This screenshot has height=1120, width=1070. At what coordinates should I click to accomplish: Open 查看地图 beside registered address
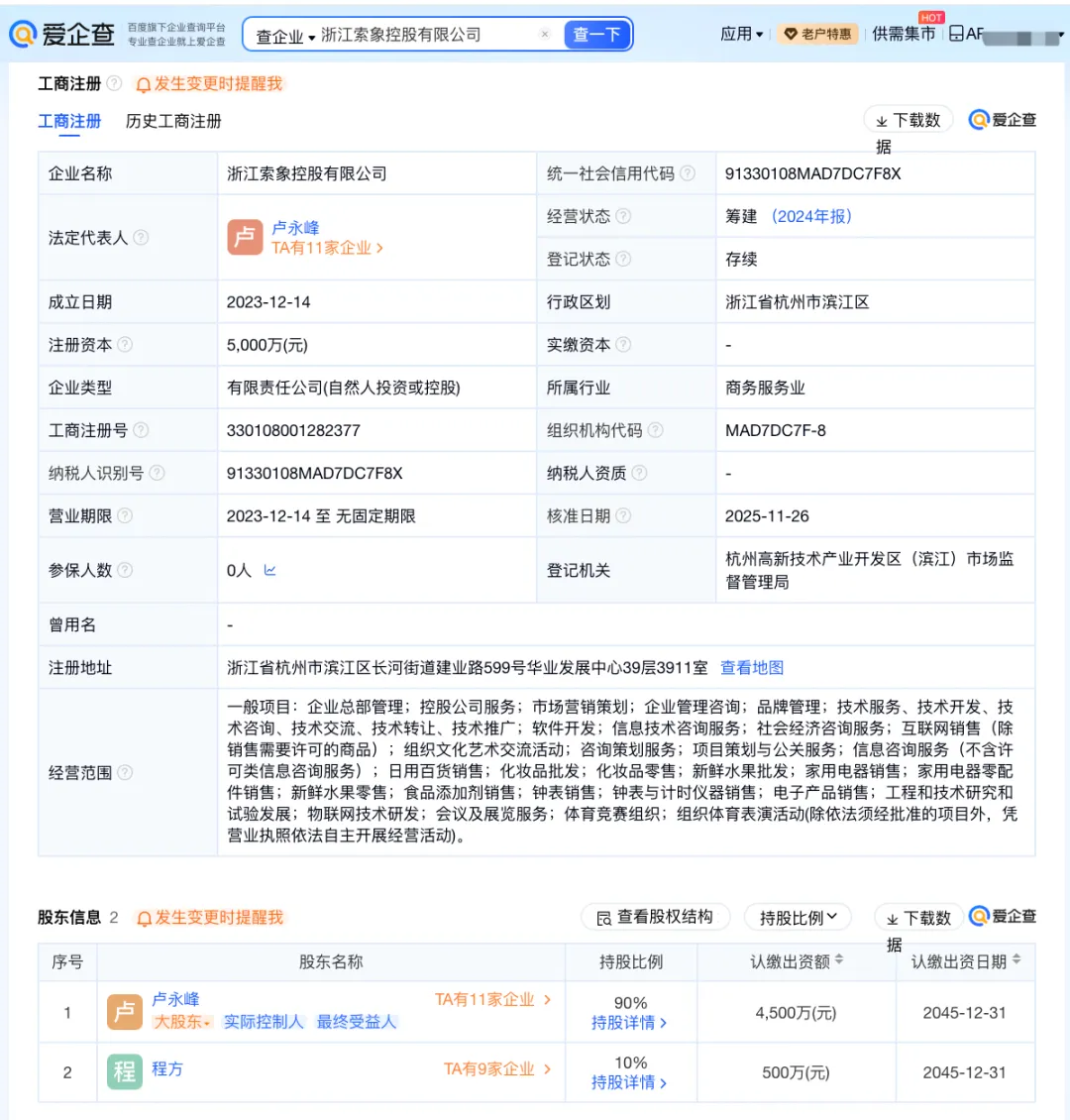tap(752, 666)
